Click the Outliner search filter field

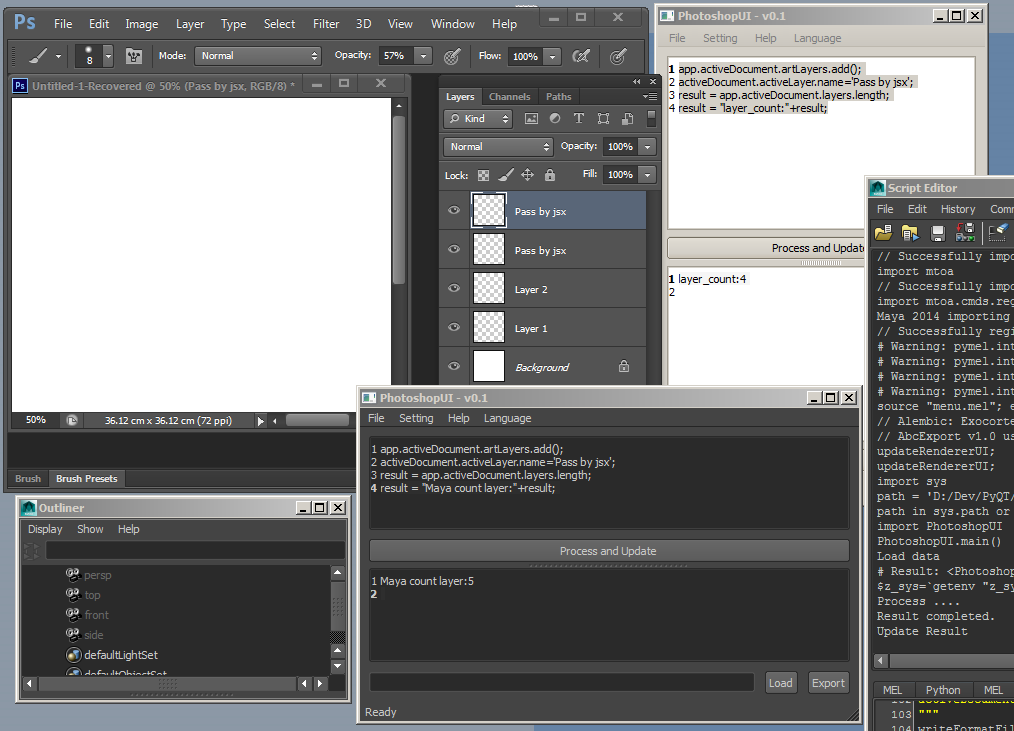click(x=195, y=551)
